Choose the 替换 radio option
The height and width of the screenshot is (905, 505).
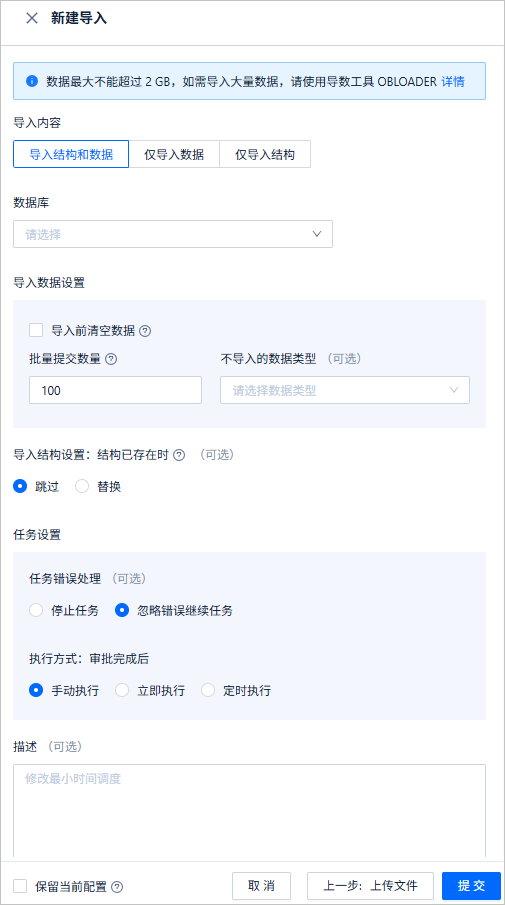click(x=82, y=487)
